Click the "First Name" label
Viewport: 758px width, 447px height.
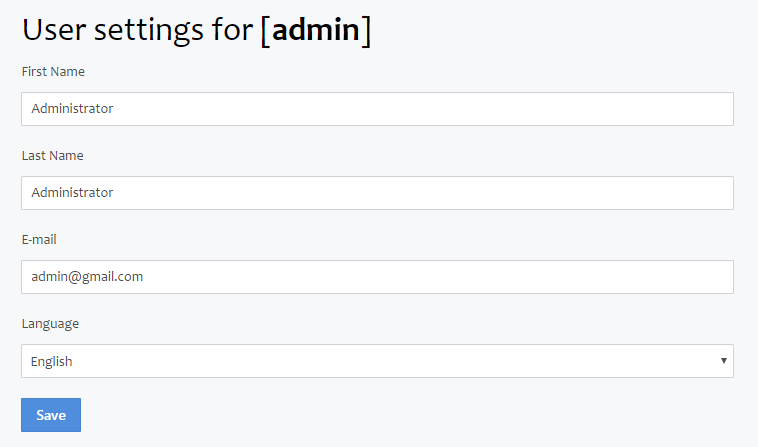click(x=53, y=72)
